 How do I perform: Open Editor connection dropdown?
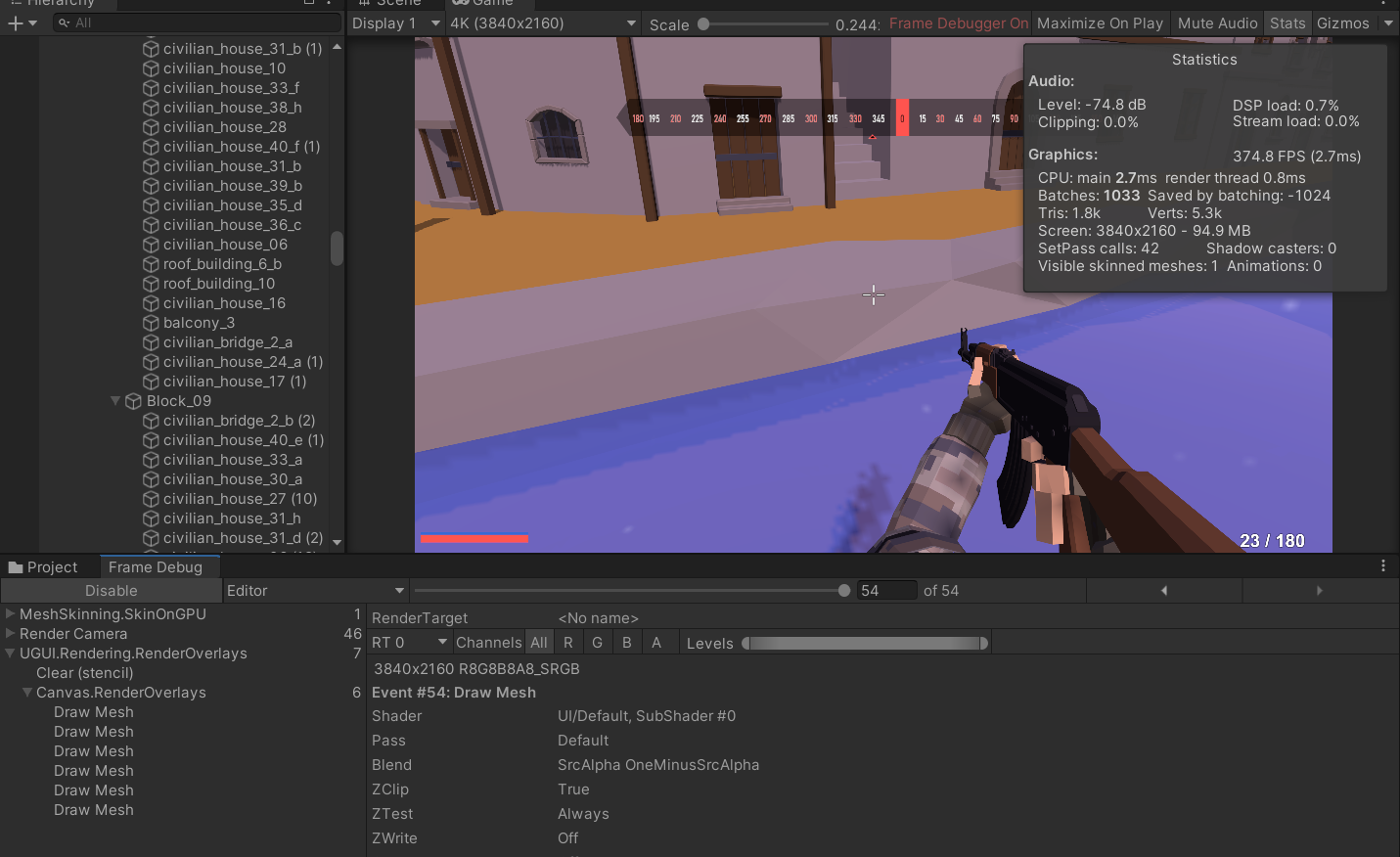[x=315, y=591]
